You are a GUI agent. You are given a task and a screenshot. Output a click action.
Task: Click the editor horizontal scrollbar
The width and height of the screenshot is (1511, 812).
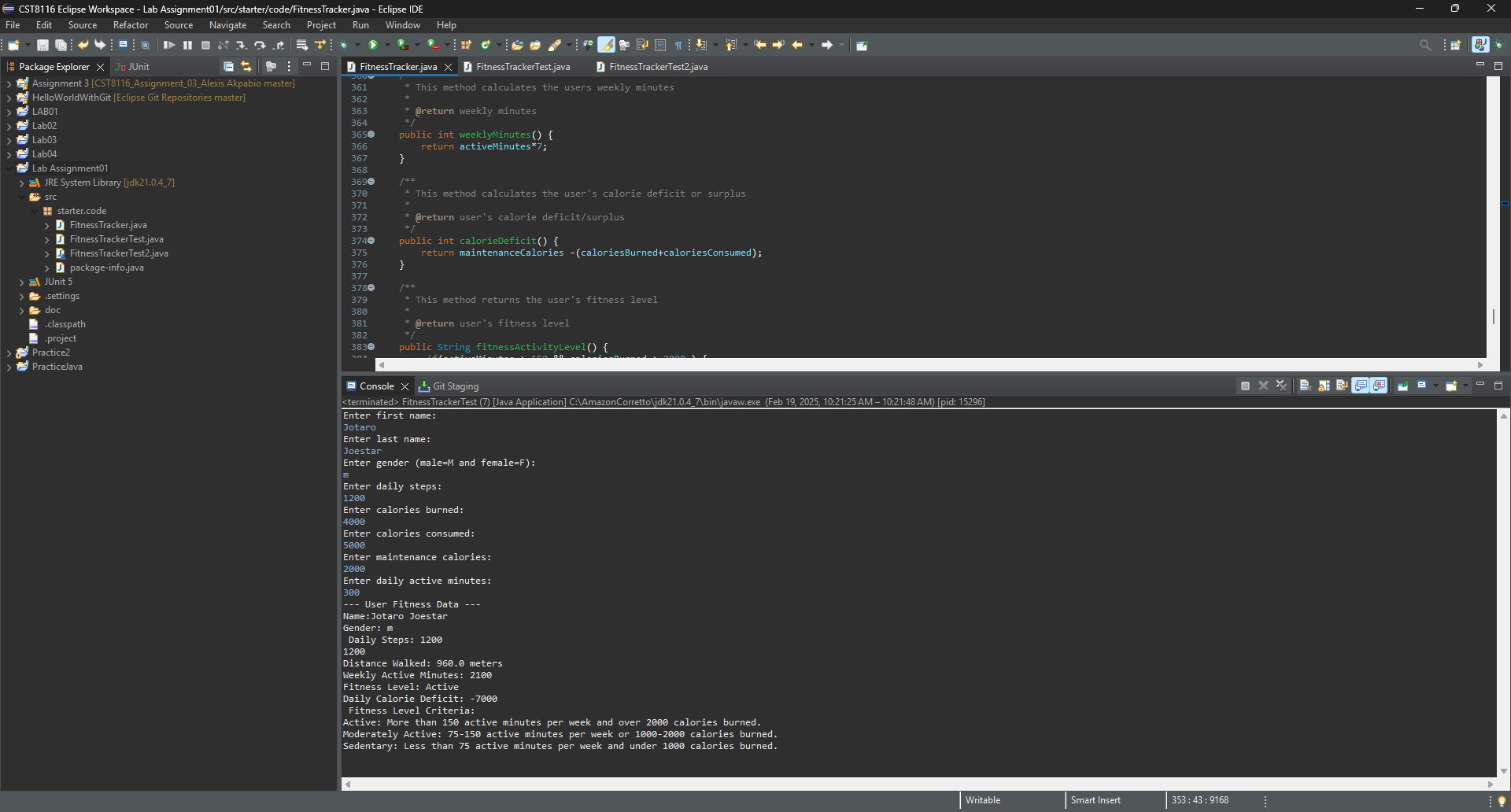929,365
